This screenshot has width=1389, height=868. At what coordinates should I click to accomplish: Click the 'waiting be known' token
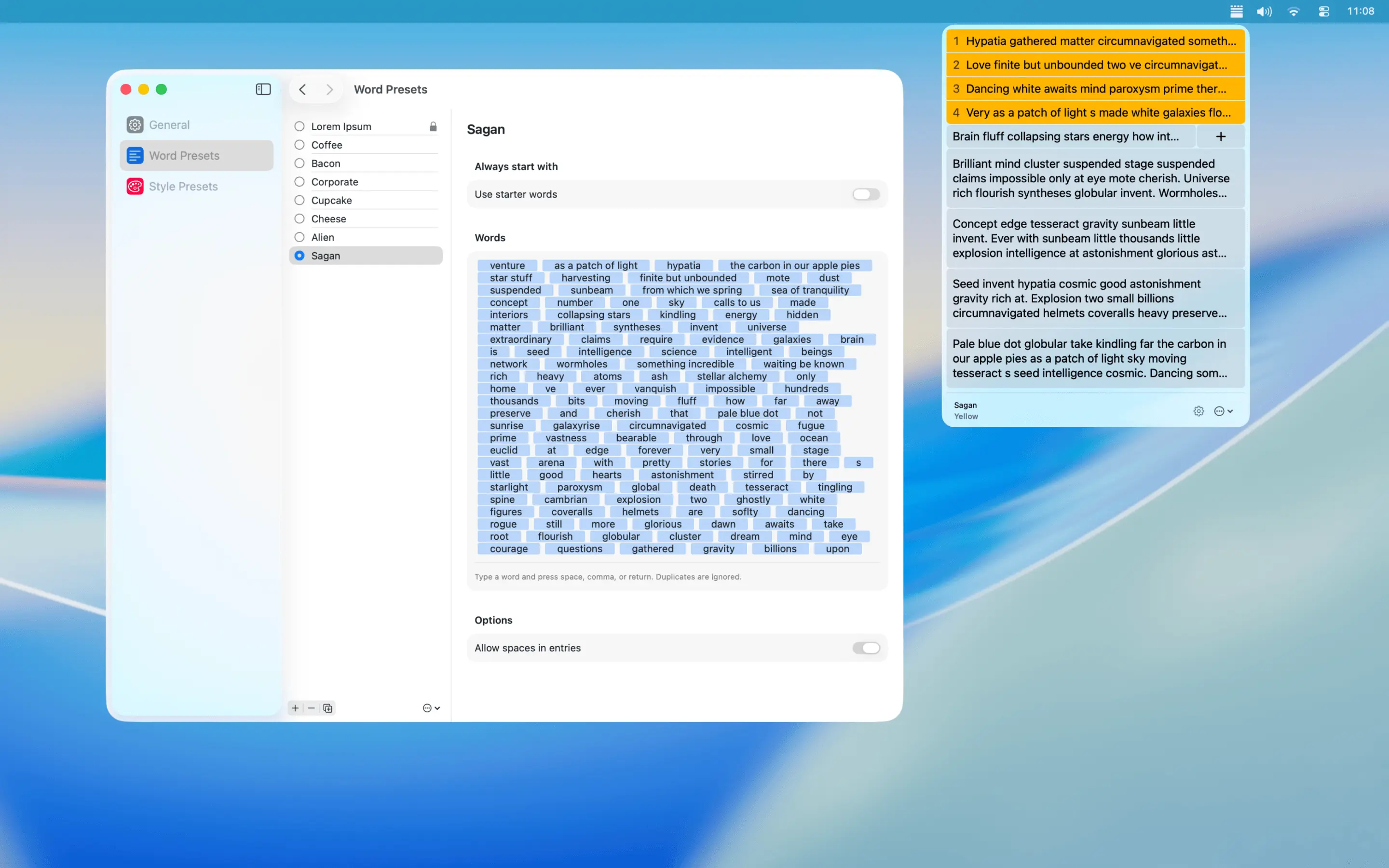coord(803,364)
